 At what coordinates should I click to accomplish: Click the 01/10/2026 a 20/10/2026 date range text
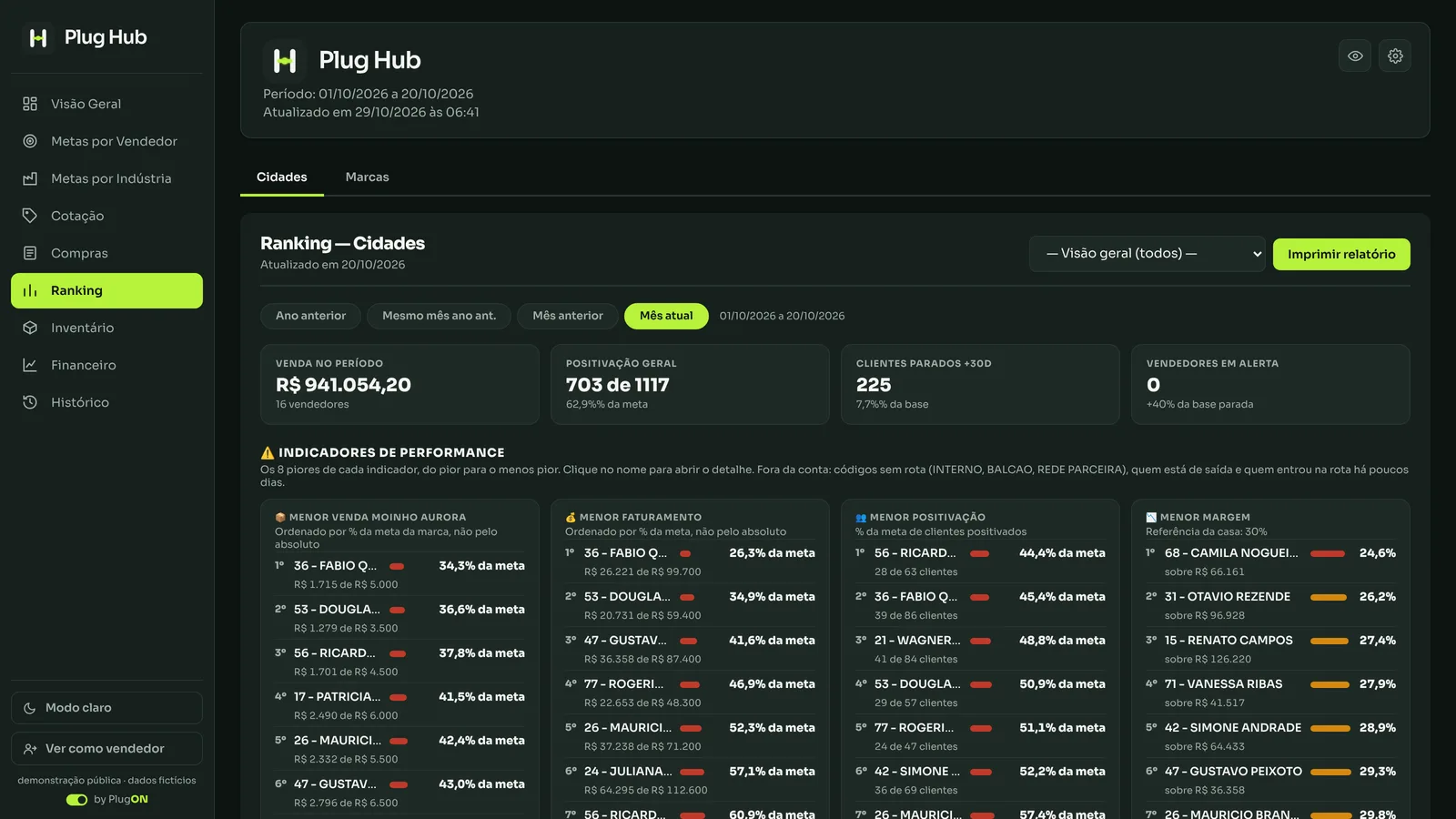click(x=783, y=316)
